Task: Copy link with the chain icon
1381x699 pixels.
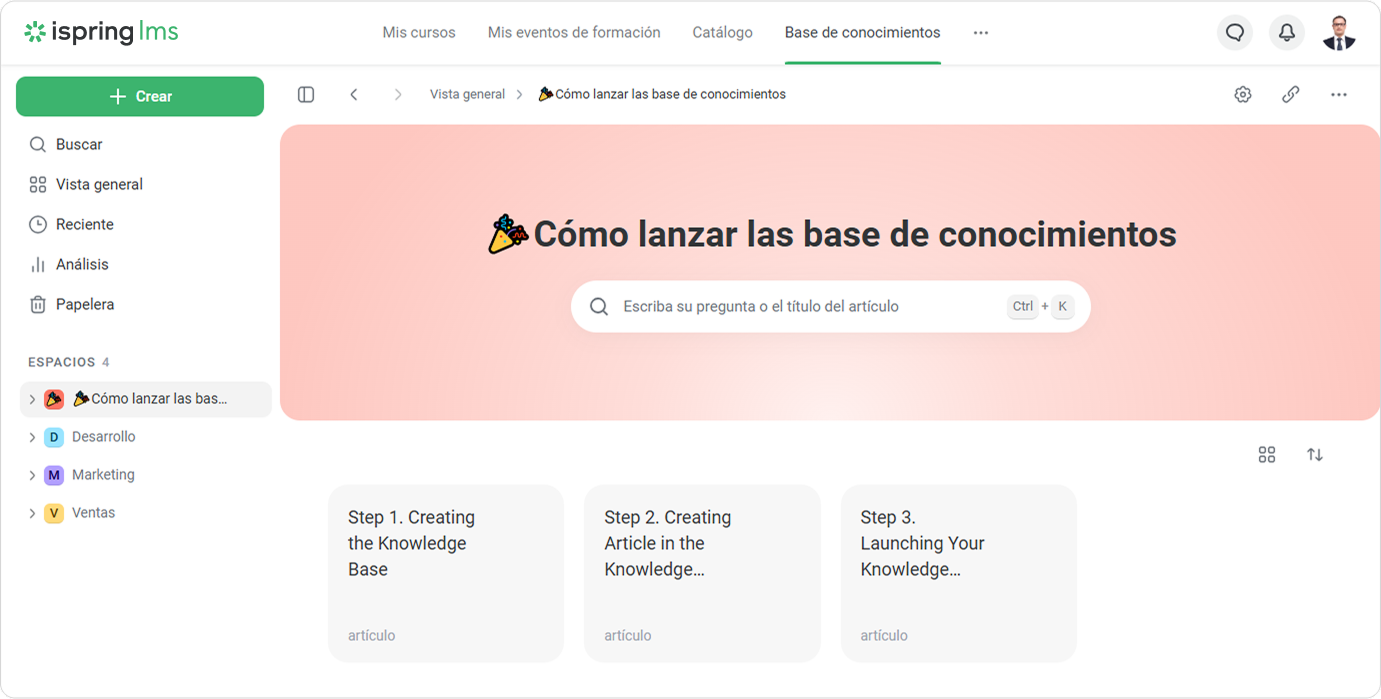Action: point(1291,94)
